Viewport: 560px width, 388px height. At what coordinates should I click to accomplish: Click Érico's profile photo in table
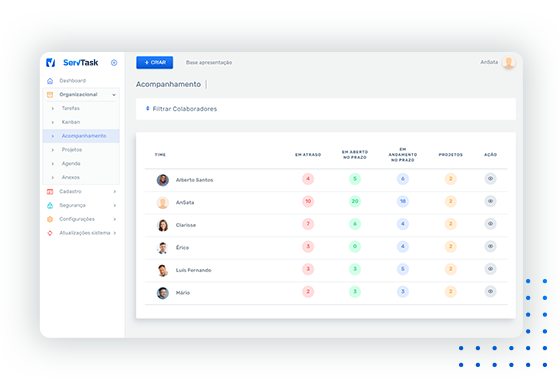coord(163,248)
